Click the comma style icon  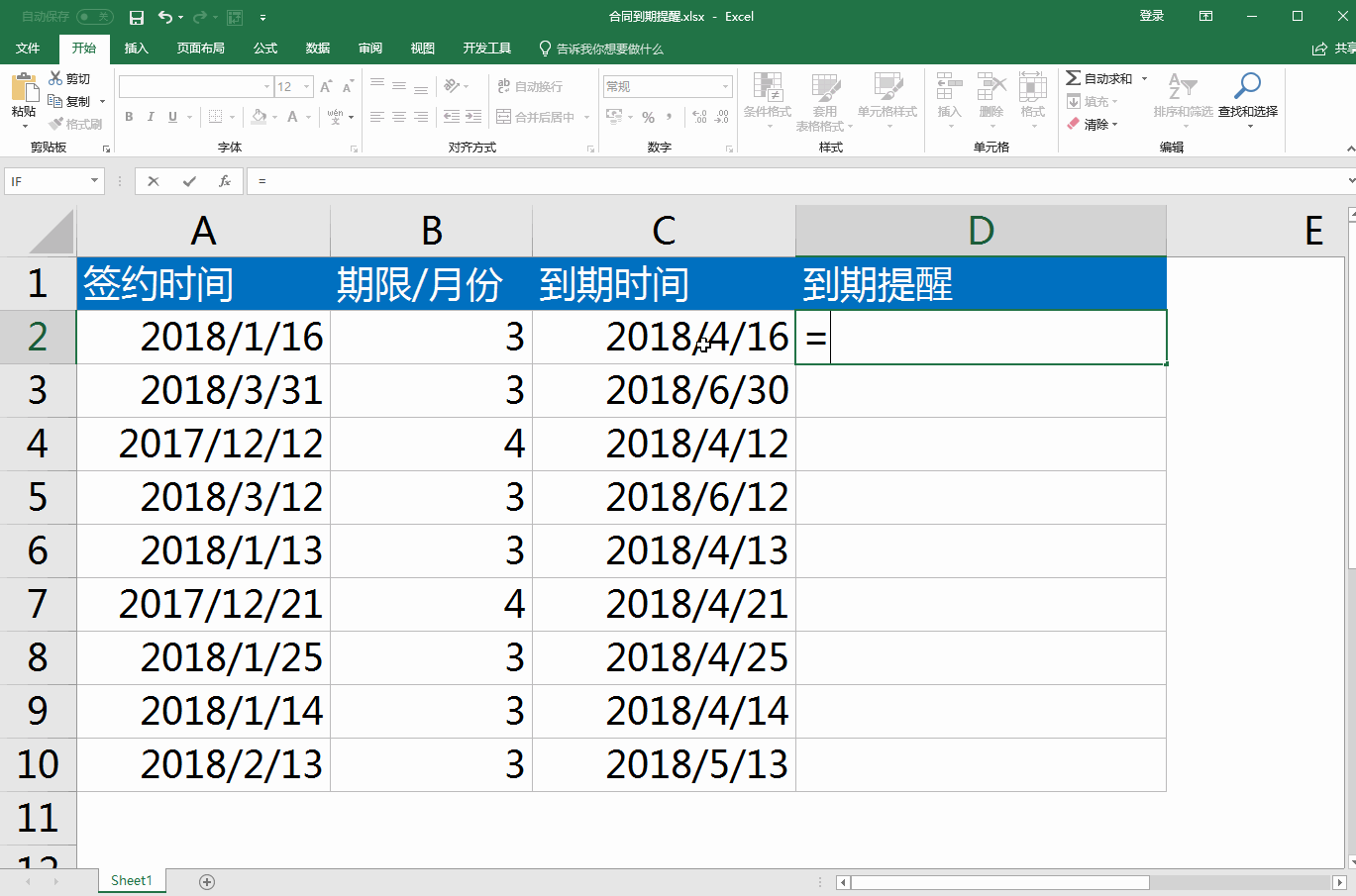671,117
